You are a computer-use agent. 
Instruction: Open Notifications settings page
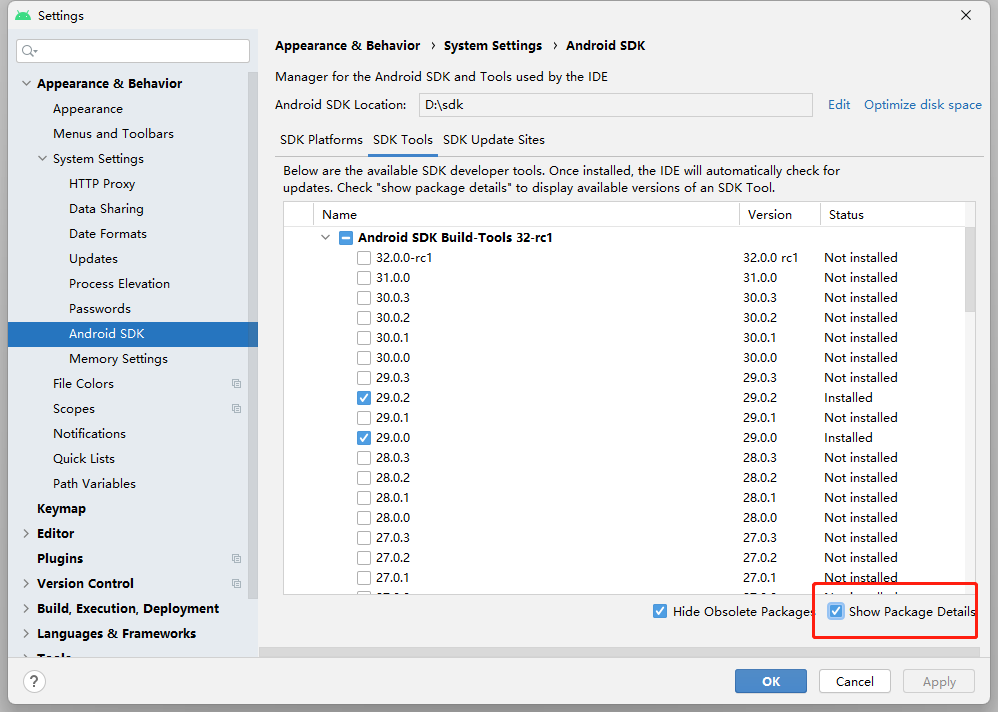[x=89, y=434]
